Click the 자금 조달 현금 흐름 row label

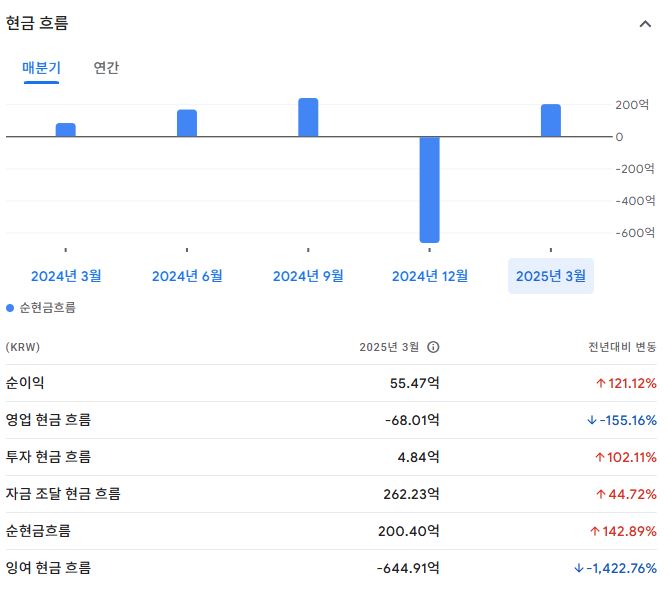[63, 494]
